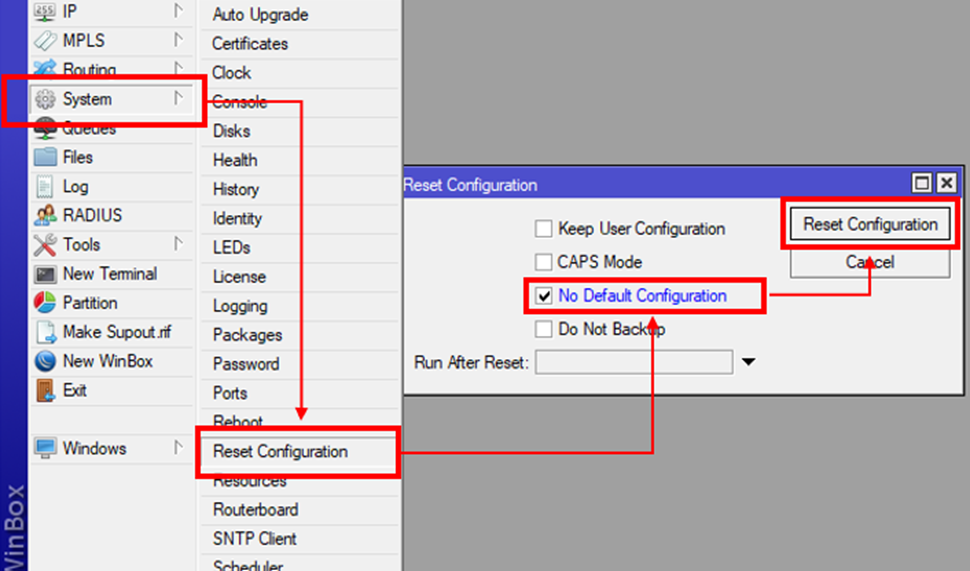The width and height of the screenshot is (970, 571).
Task: Click the Reset Configuration dialog title text
Action: (x=470, y=185)
